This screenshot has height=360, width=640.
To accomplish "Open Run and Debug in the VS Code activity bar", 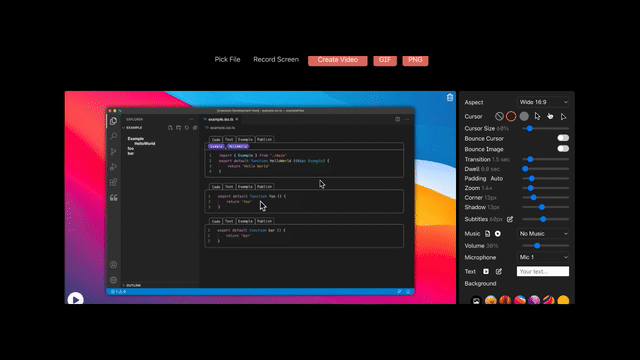I will [113, 167].
